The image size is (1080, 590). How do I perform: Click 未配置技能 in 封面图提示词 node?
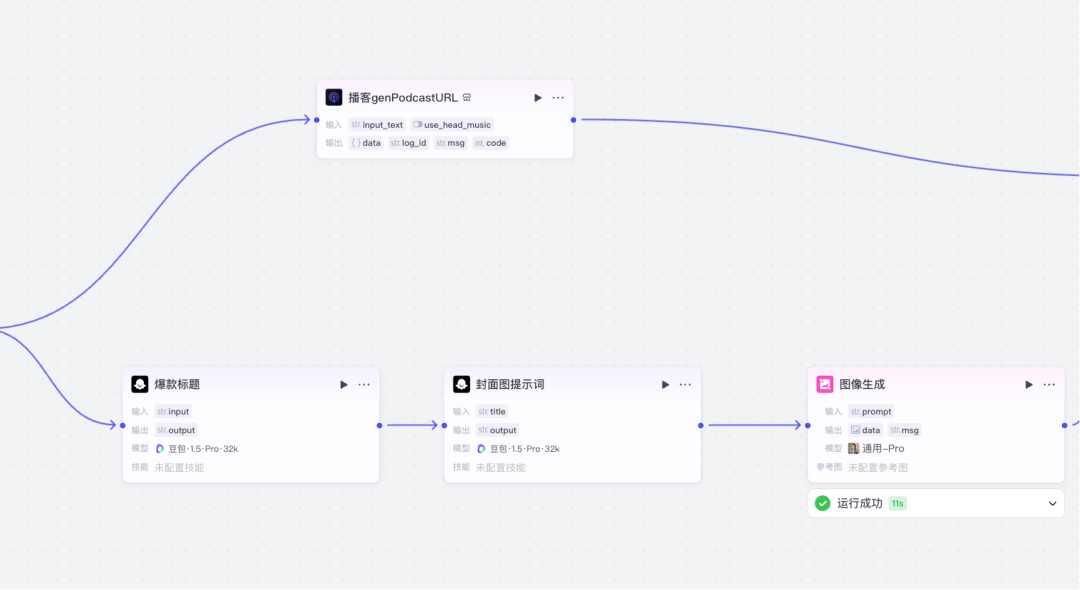point(501,467)
